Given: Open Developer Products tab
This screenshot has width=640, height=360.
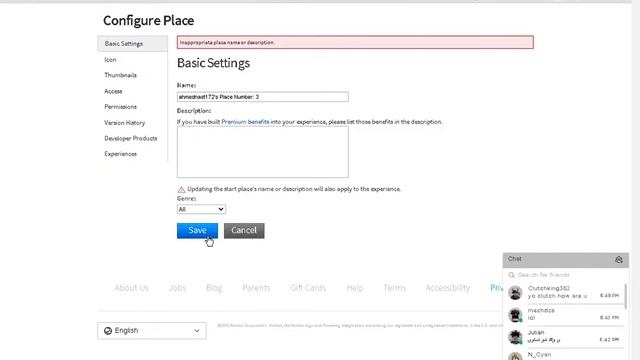Looking at the screenshot, I should (131, 138).
